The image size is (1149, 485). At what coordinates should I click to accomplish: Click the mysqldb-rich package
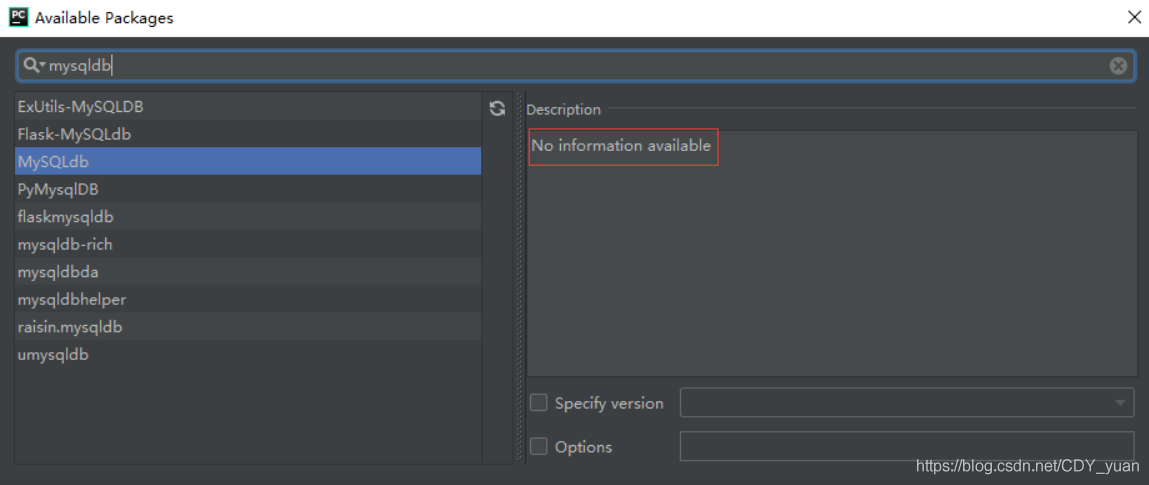pyautogui.click(x=65, y=244)
